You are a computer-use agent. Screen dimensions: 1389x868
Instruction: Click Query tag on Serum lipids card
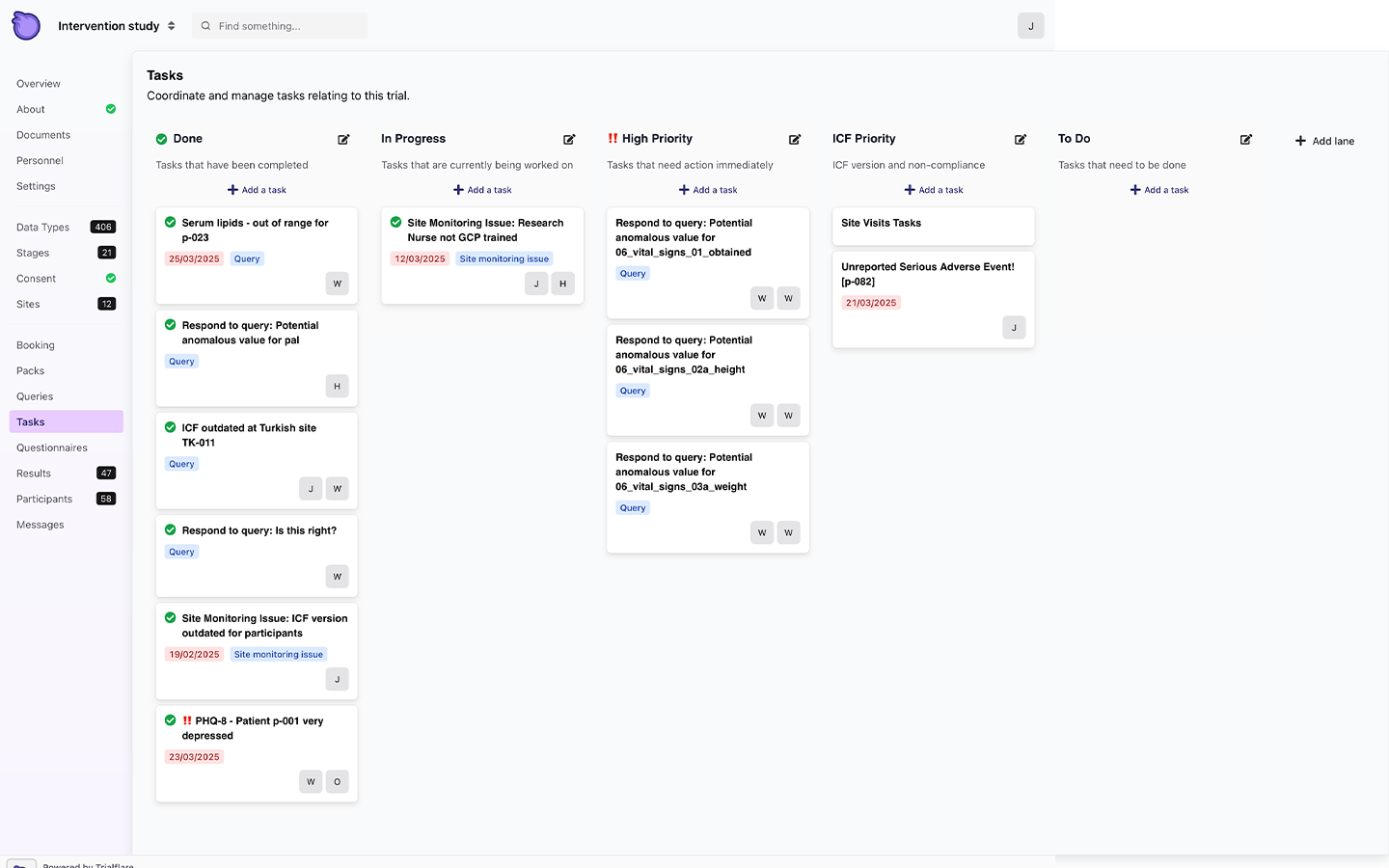(x=247, y=258)
